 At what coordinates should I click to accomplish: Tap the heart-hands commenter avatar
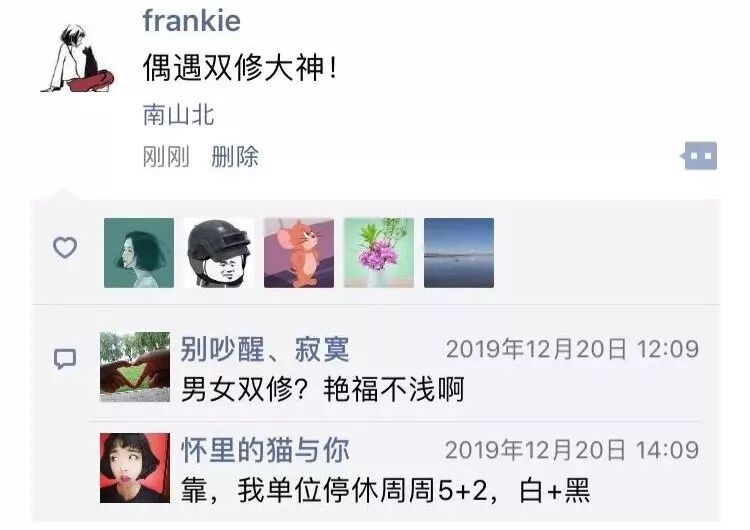click(x=135, y=367)
